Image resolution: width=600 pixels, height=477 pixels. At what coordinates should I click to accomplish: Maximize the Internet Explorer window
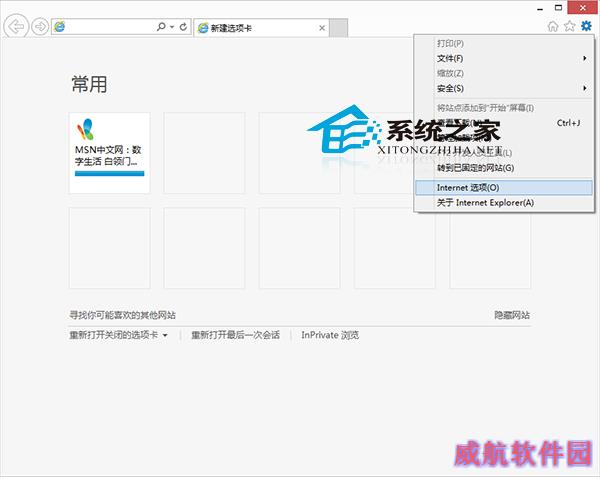[x=558, y=8]
